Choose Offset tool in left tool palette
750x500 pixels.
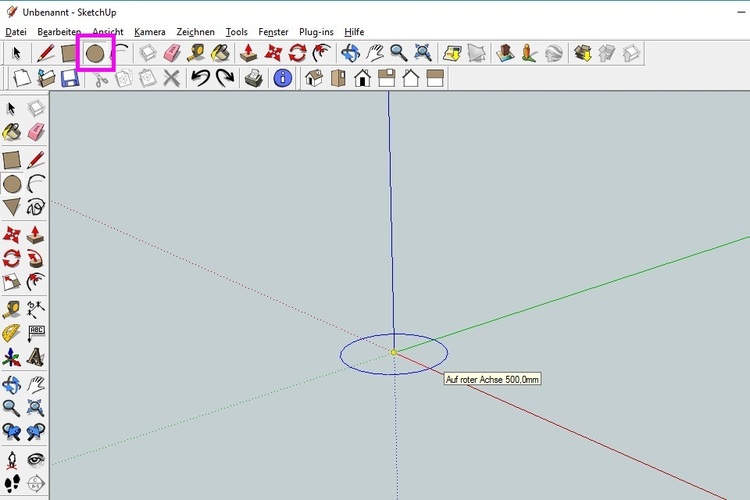coord(36,282)
